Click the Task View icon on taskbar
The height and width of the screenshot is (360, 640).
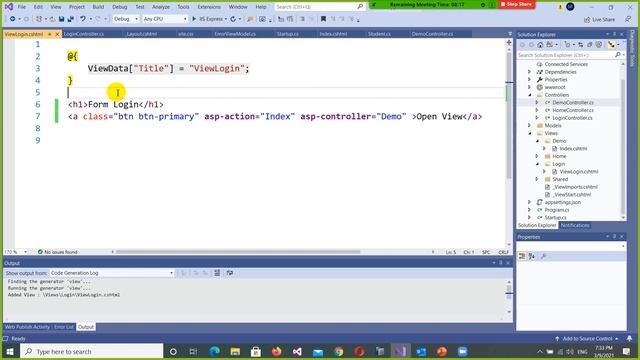coord(193,351)
